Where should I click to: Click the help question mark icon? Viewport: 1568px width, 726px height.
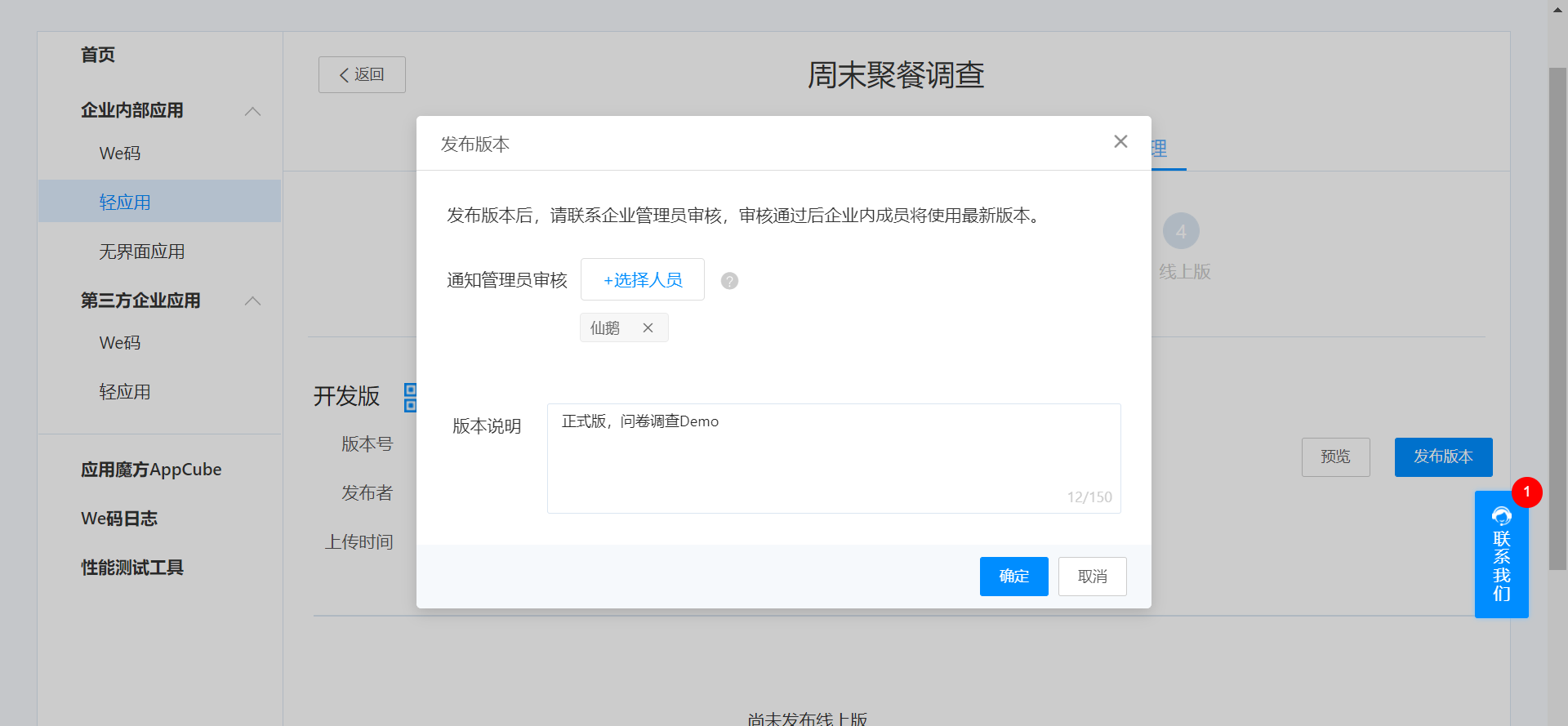click(729, 281)
